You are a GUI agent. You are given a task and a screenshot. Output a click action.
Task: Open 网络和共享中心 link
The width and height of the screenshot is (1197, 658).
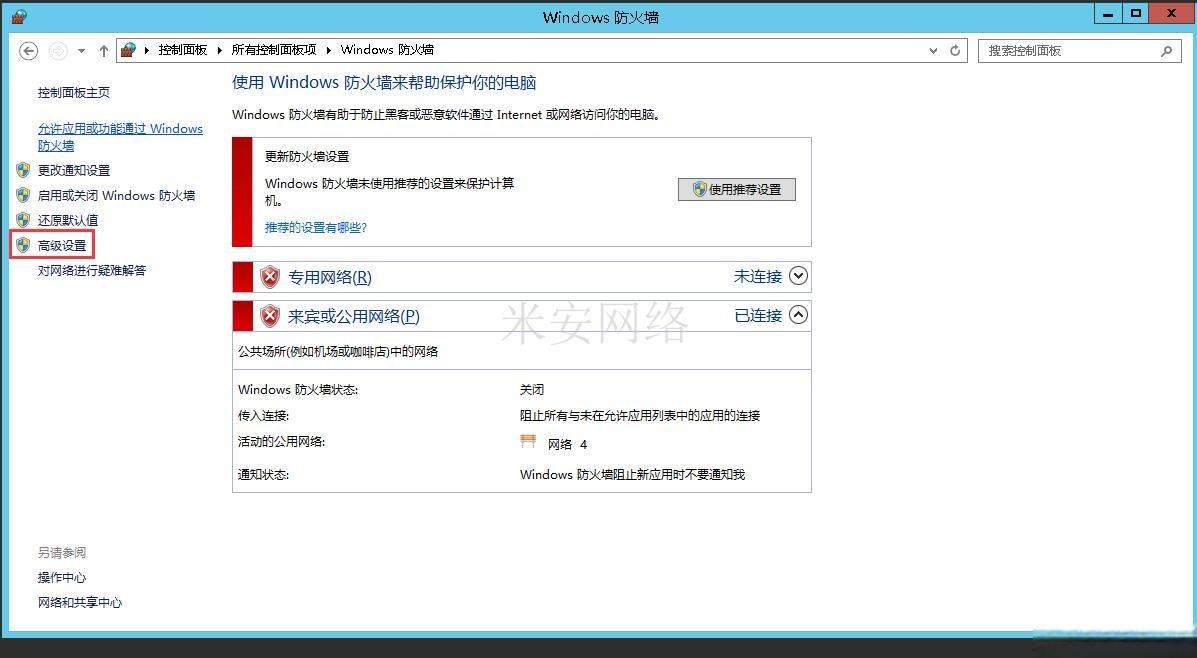coord(80,603)
